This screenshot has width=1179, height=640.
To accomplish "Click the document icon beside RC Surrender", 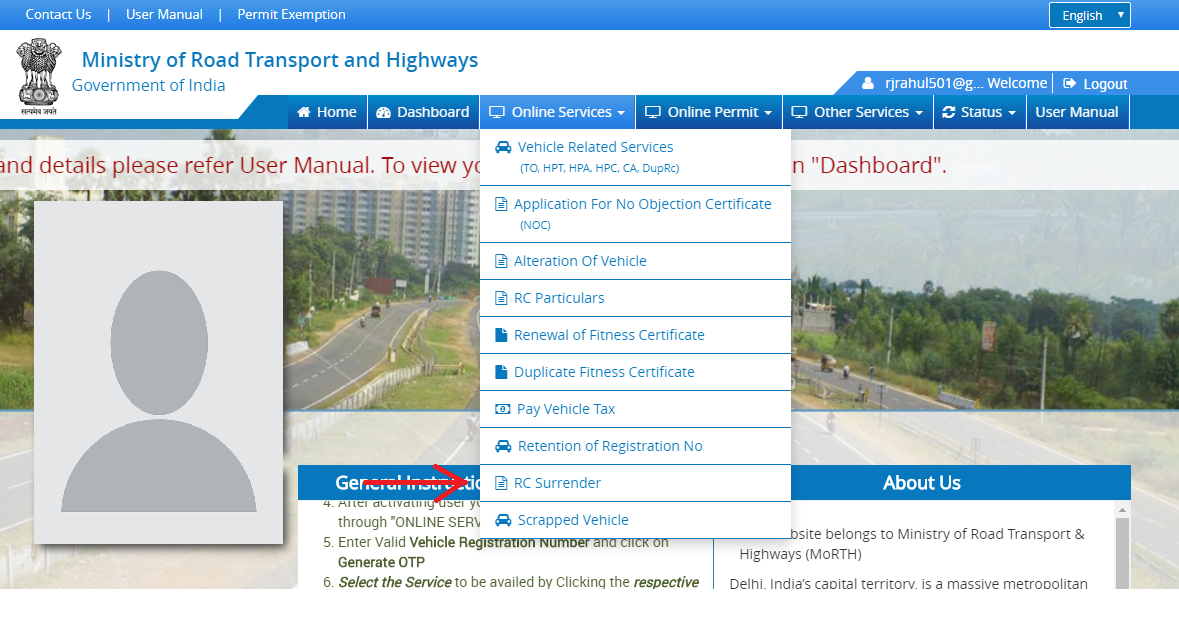I will [x=501, y=483].
